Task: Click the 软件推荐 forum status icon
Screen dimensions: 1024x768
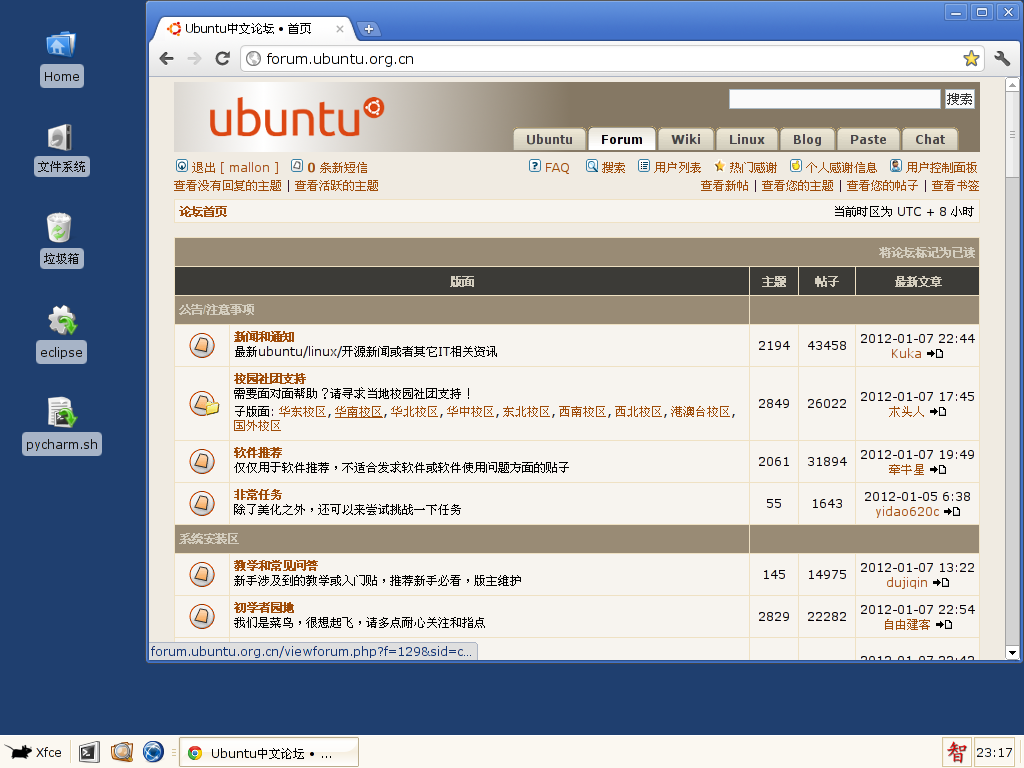Action: point(202,462)
